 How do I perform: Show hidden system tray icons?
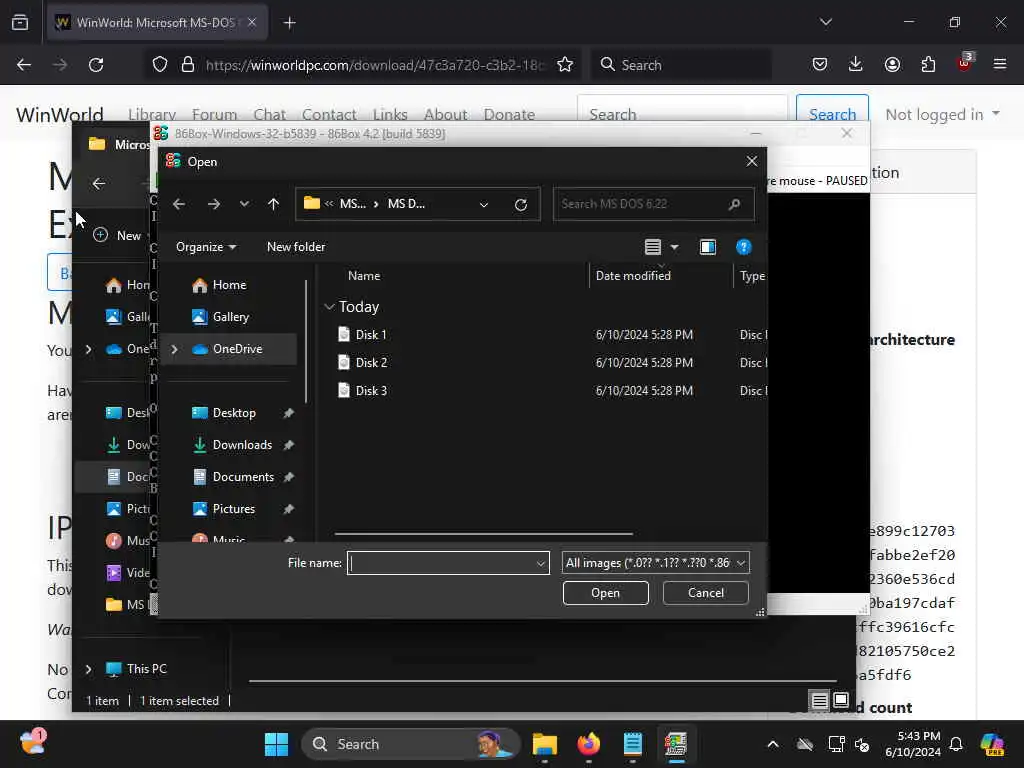(773, 744)
